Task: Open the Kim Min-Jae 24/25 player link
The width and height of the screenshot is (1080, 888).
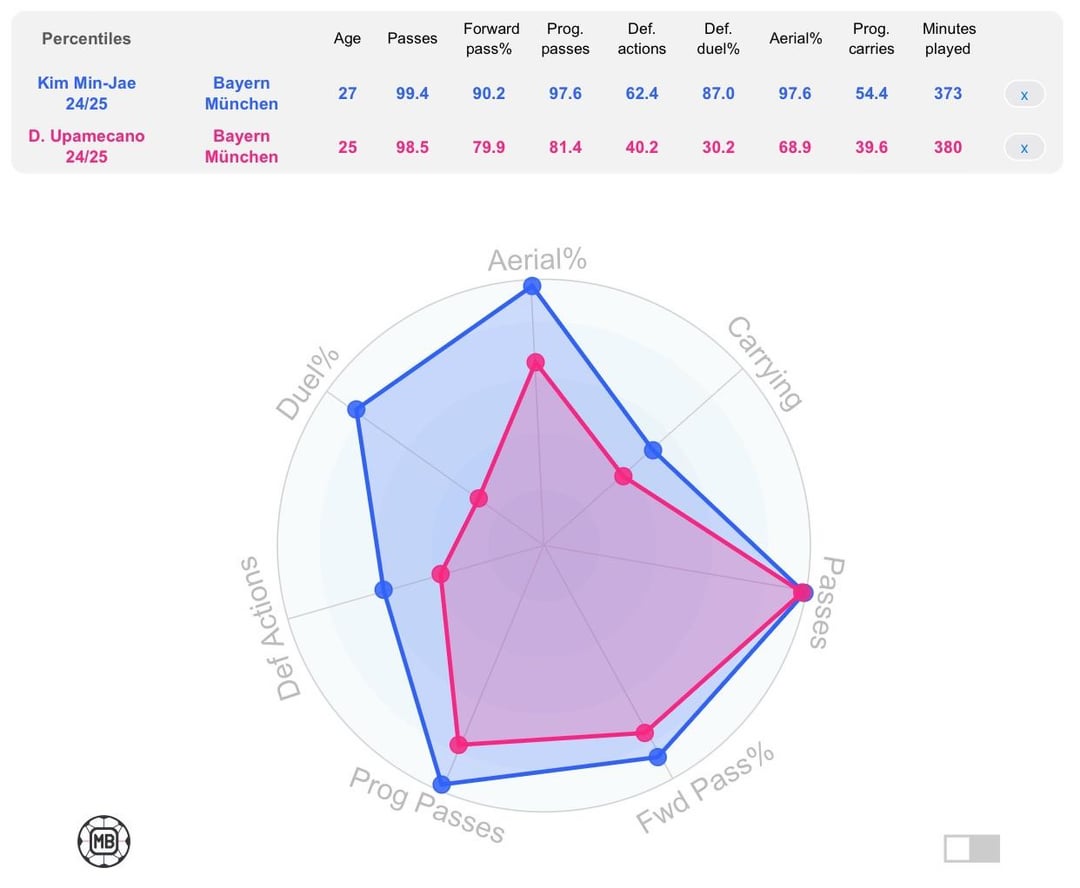Action: click(x=87, y=93)
